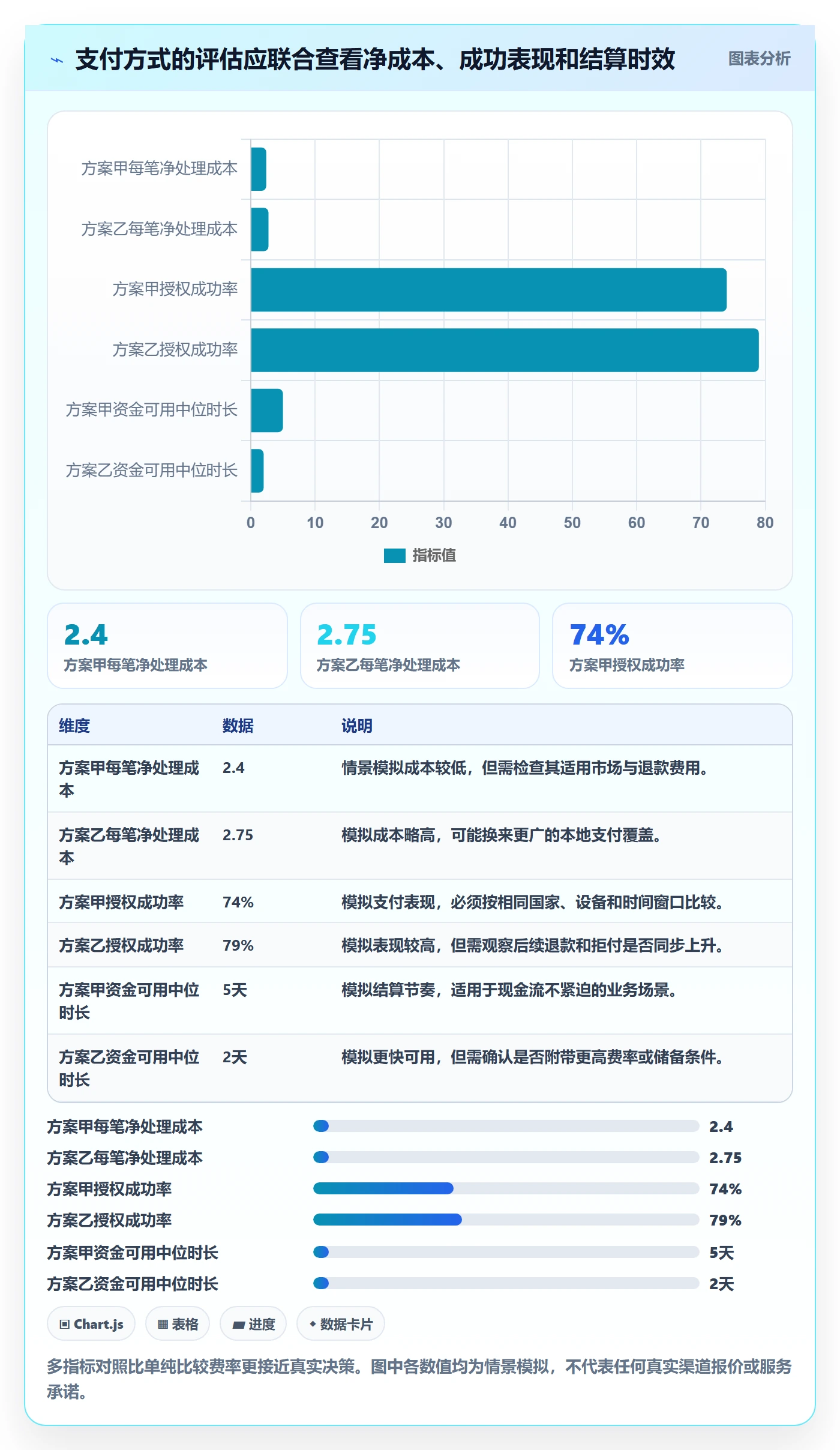Click the 2天 cell in the table
The image size is (840, 1450).
pyautogui.click(x=235, y=1057)
